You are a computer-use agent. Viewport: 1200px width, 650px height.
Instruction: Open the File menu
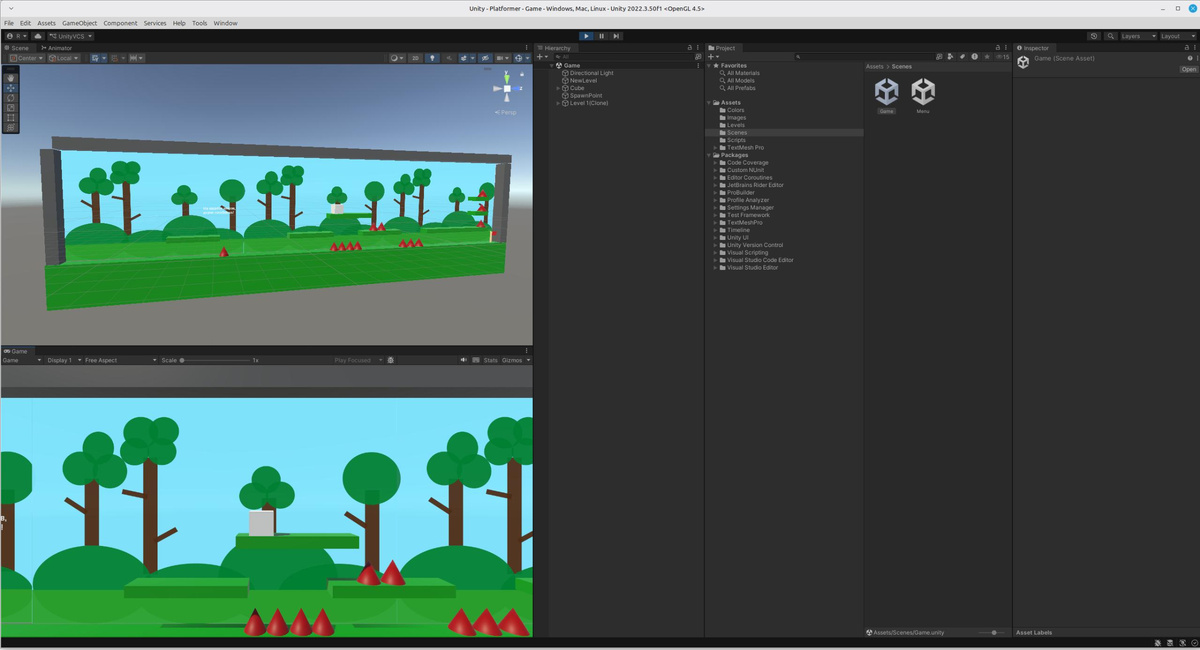click(9, 23)
